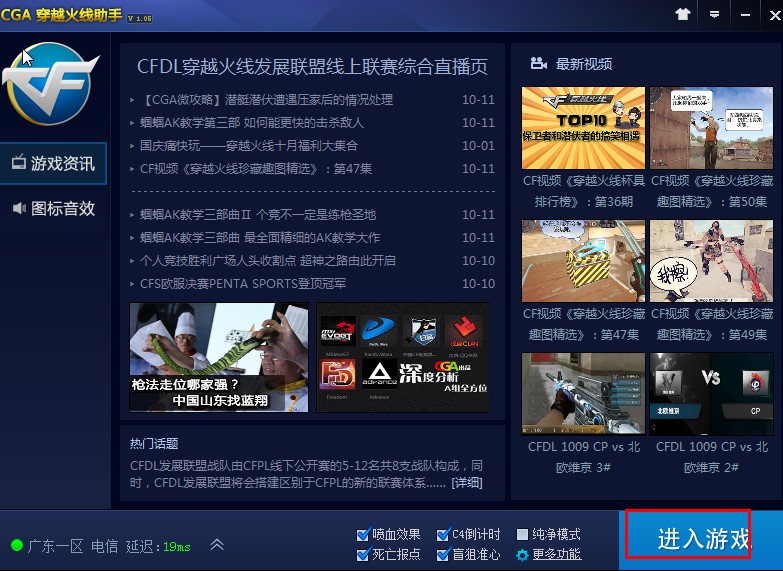Image resolution: width=783 pixels, height=571 pixels.
Task: Open the 更多功能 link
Action: (x=556, y=555)
